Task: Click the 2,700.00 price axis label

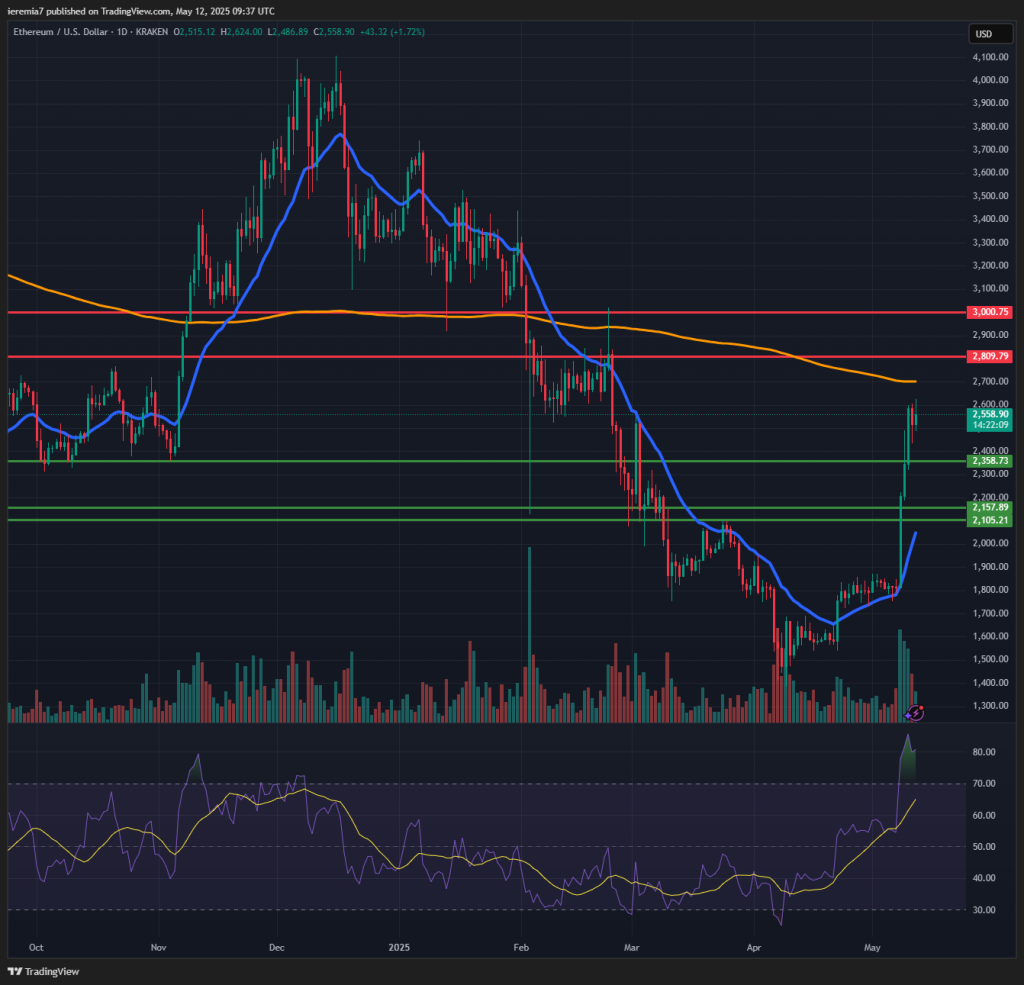Action: 990,381
